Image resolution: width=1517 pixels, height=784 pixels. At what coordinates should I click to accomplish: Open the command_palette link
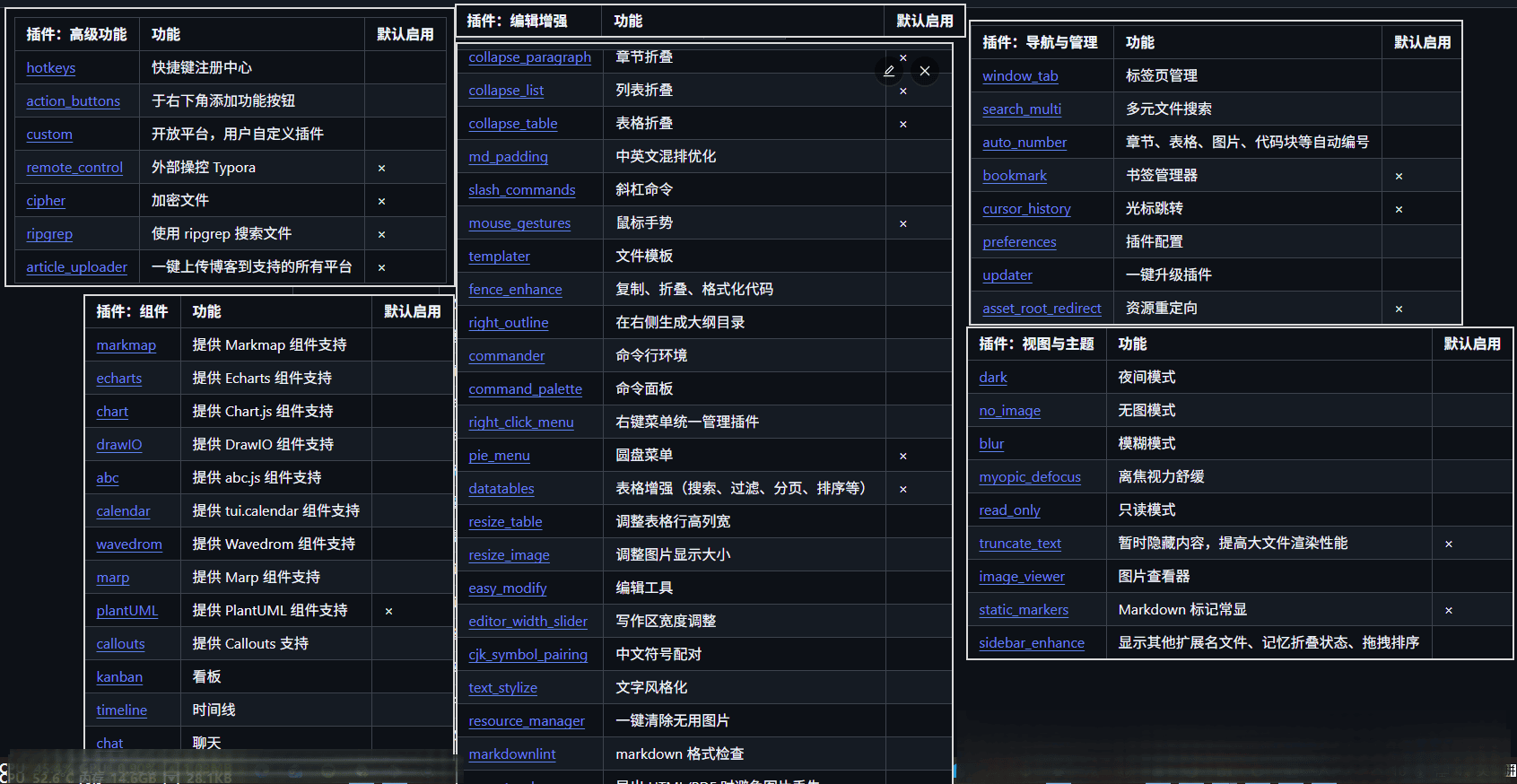[x=526, y=389]
